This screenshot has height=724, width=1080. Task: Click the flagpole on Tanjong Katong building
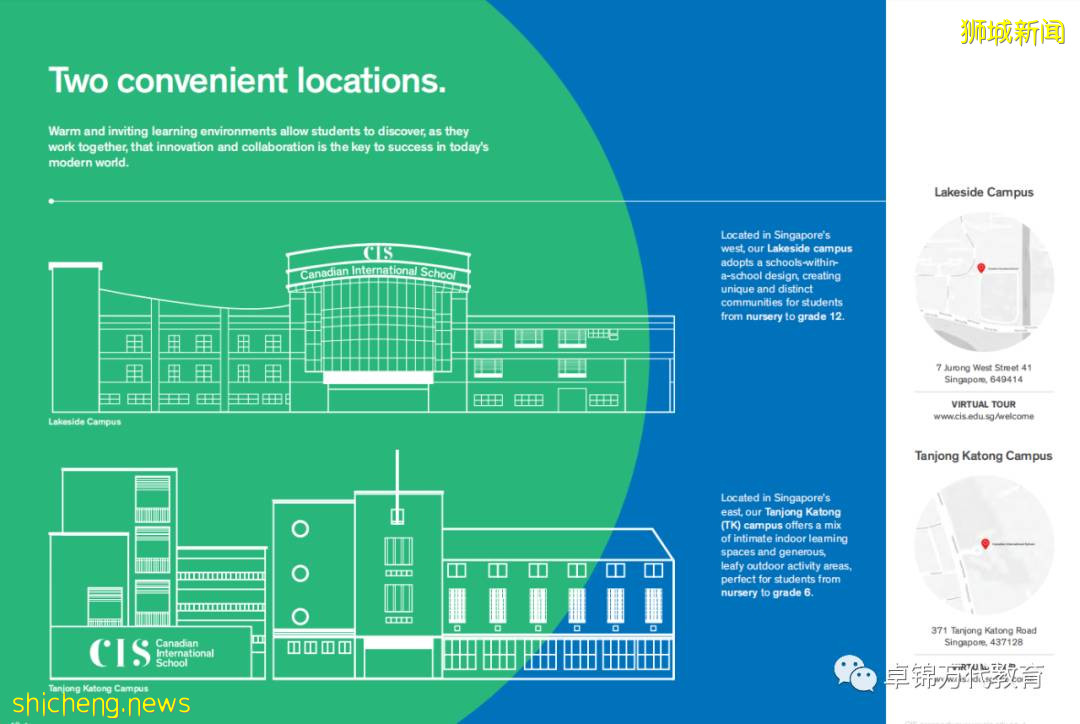[397, 480]
